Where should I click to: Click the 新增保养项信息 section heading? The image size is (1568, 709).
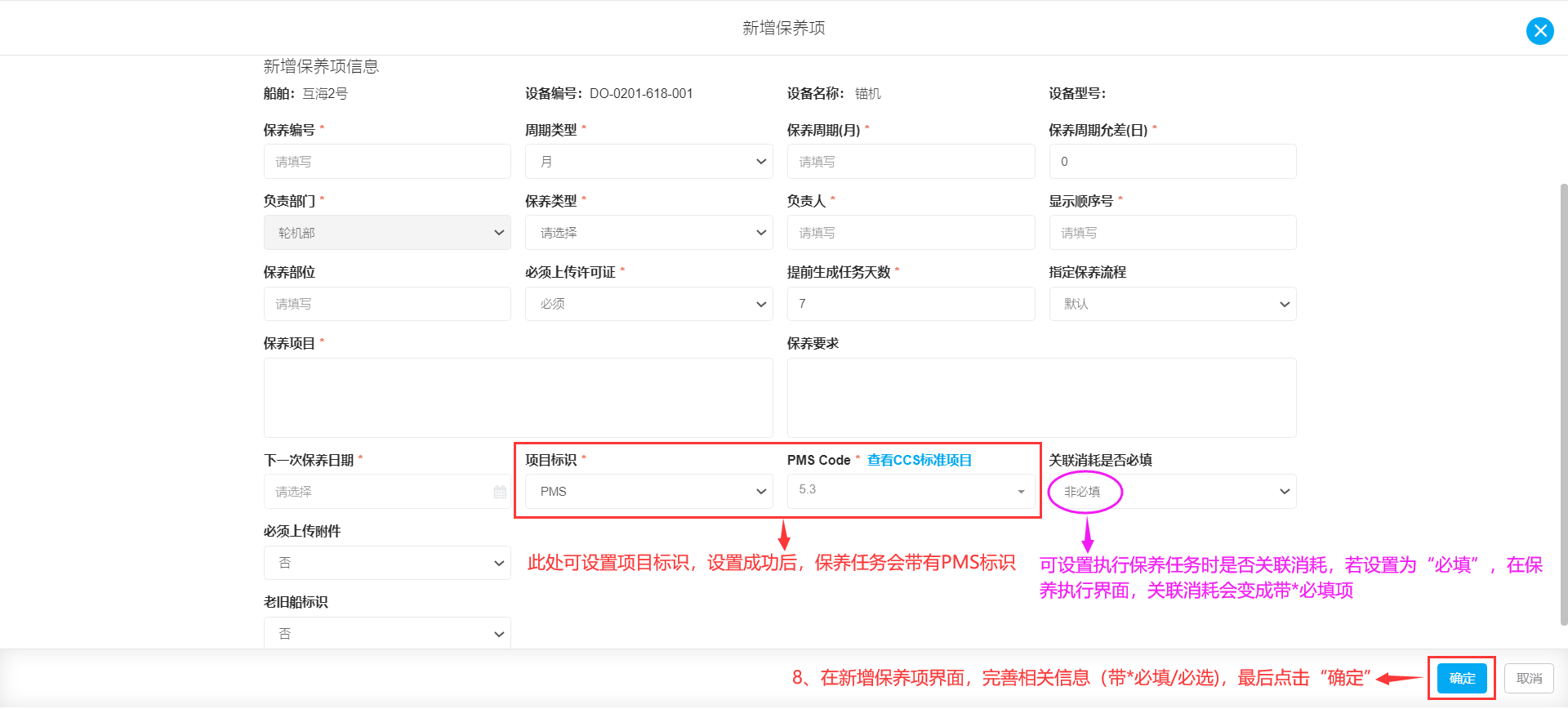point(321,66)
